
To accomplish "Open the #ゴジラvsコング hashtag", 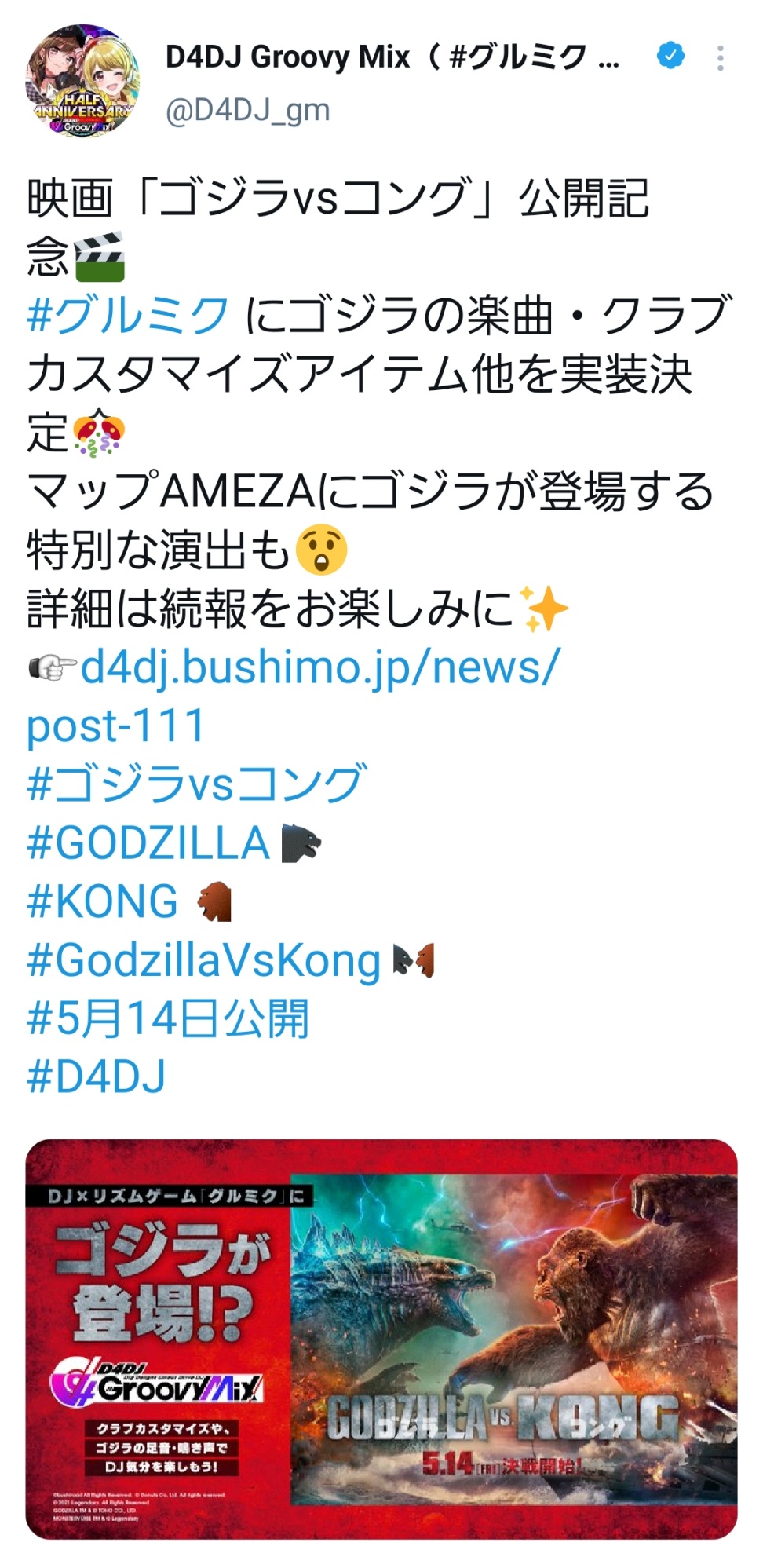I will (197, 784).
